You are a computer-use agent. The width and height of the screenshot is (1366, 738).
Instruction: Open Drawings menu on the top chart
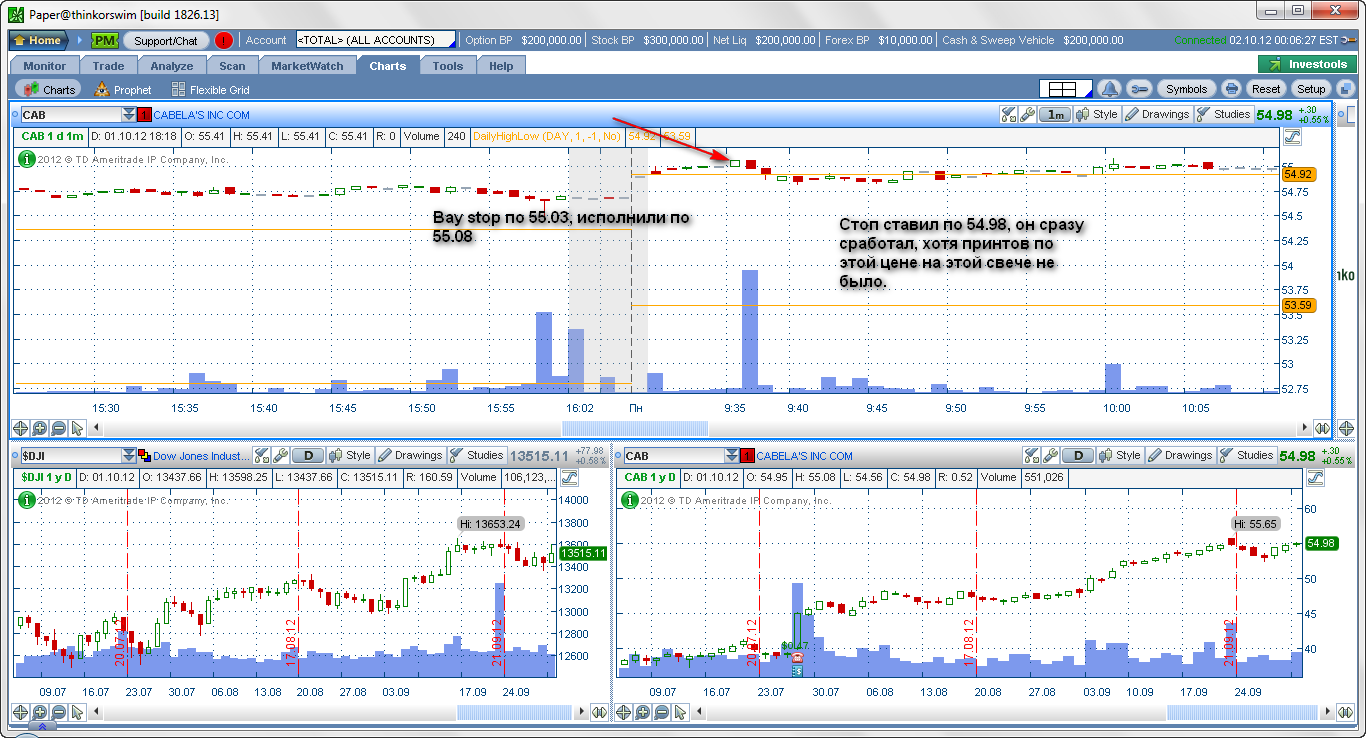[x=1157, y=115]
